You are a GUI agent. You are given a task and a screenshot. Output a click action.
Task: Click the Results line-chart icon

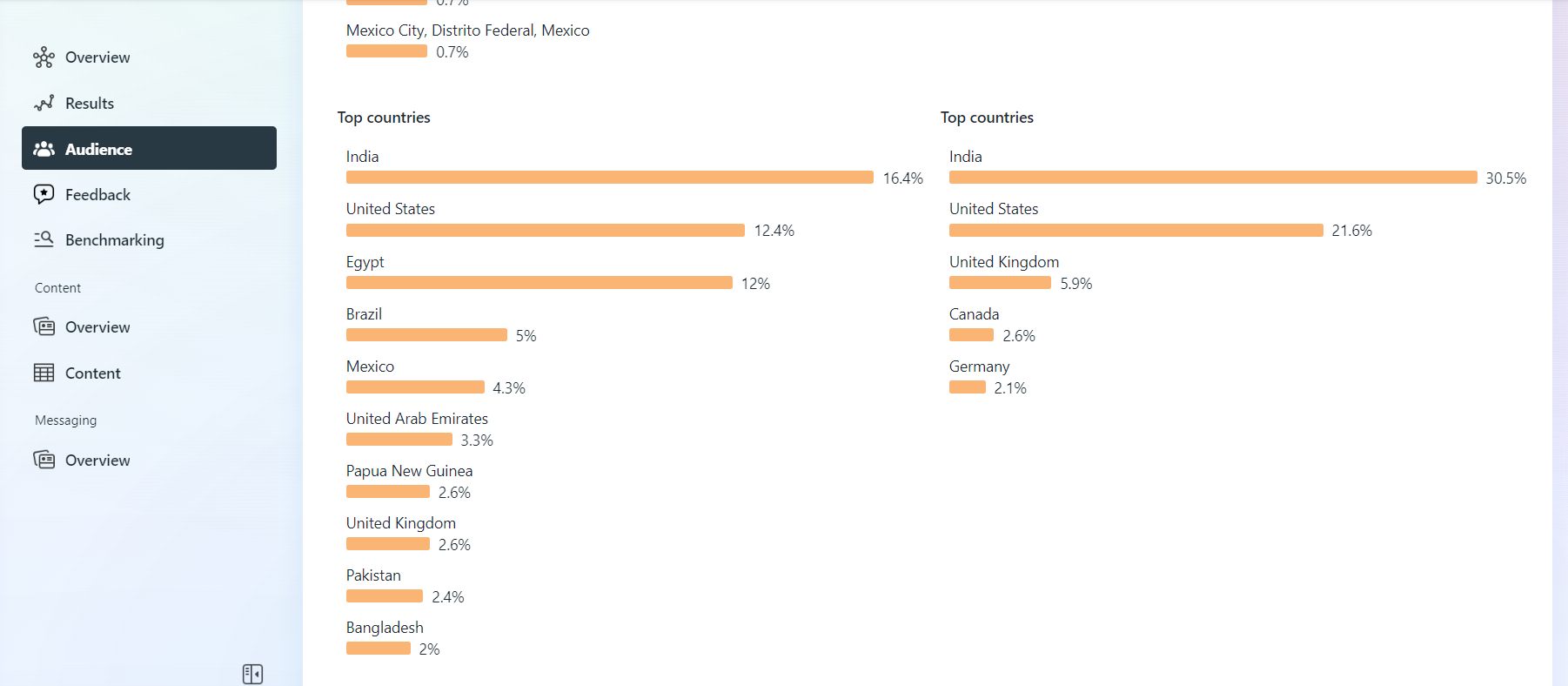pyautogui.click(x=44, y=104)
